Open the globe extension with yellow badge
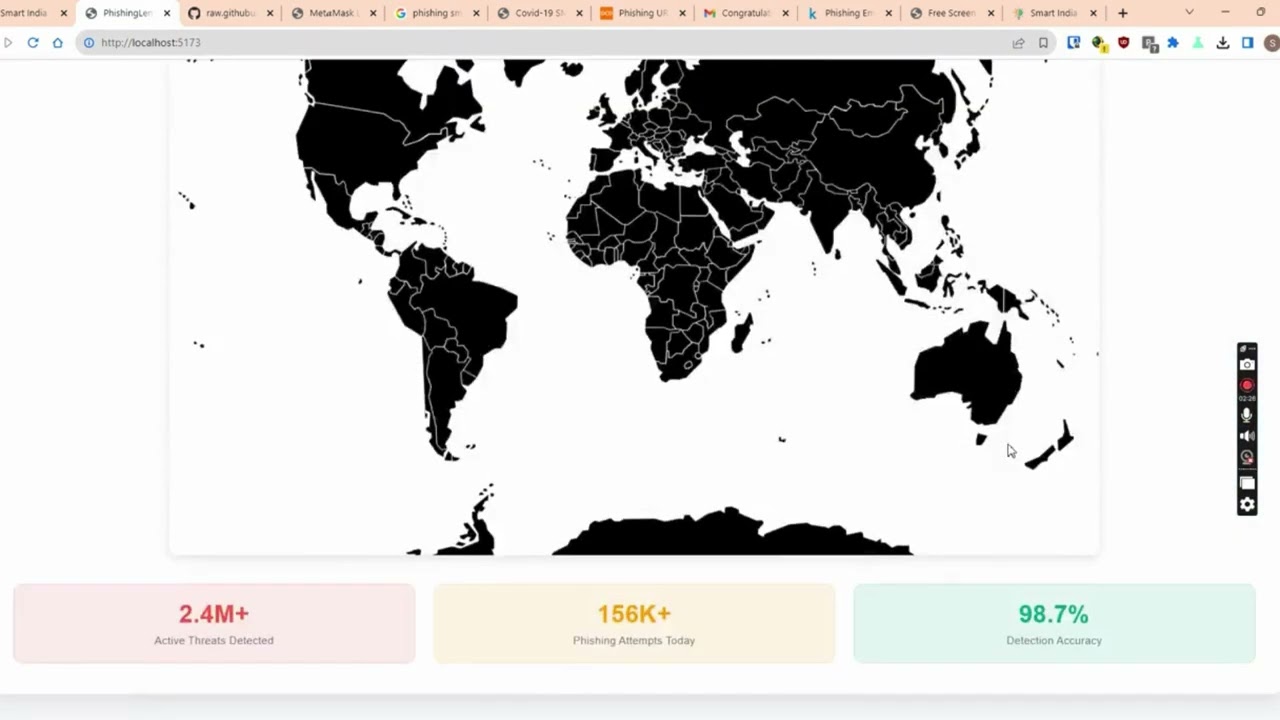Viewport: 1280px width, 720px height. [1099, 43]
